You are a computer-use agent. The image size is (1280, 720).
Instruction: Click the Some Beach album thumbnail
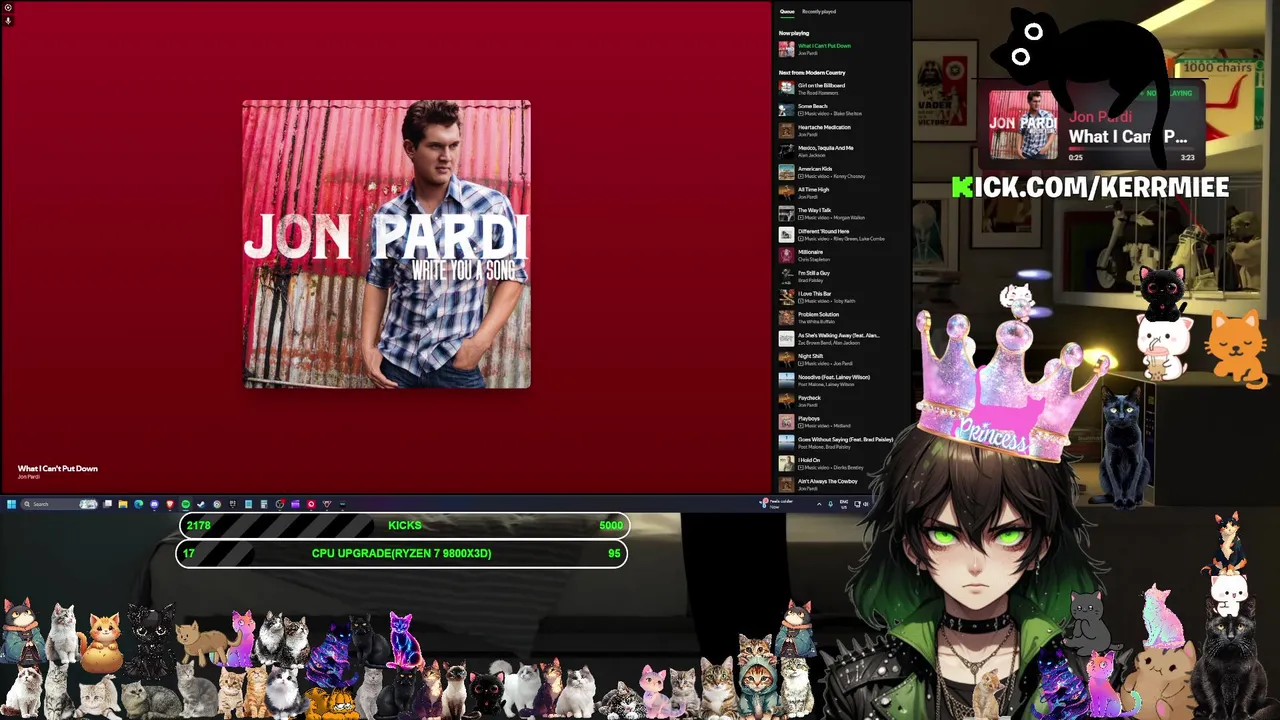(x=786, y=110)
